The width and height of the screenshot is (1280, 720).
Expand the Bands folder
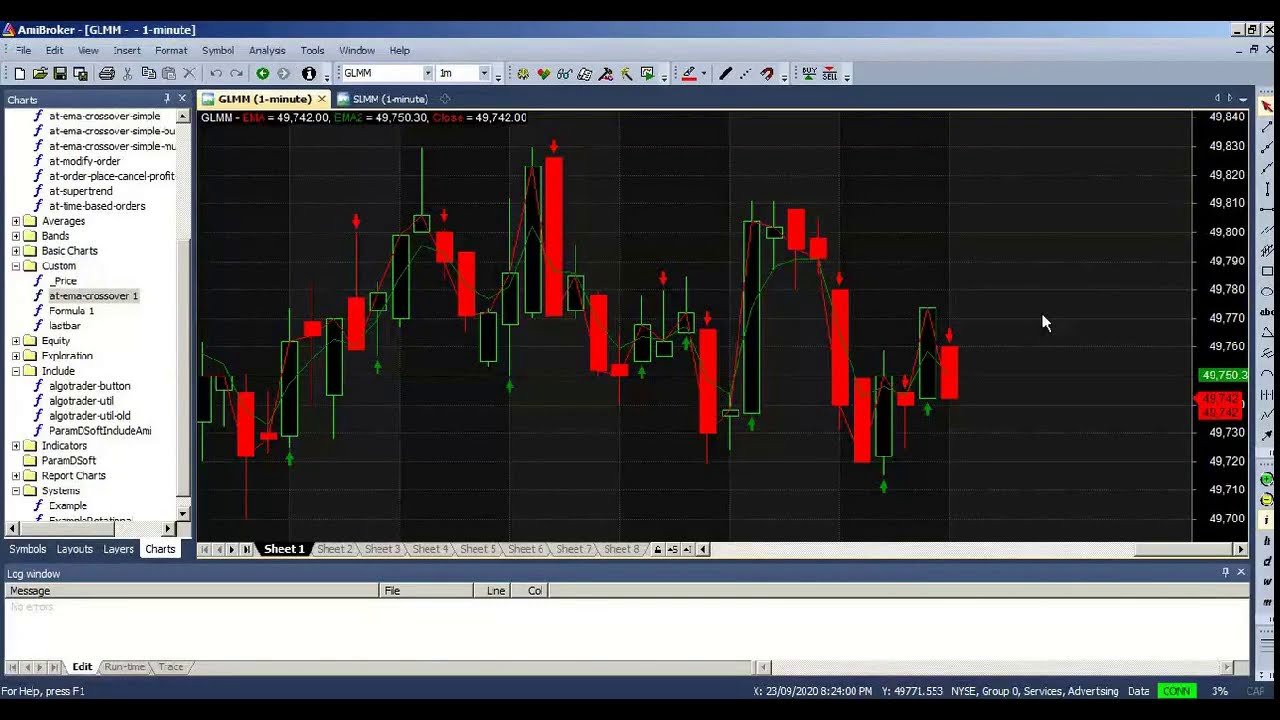tap(16, 236)
